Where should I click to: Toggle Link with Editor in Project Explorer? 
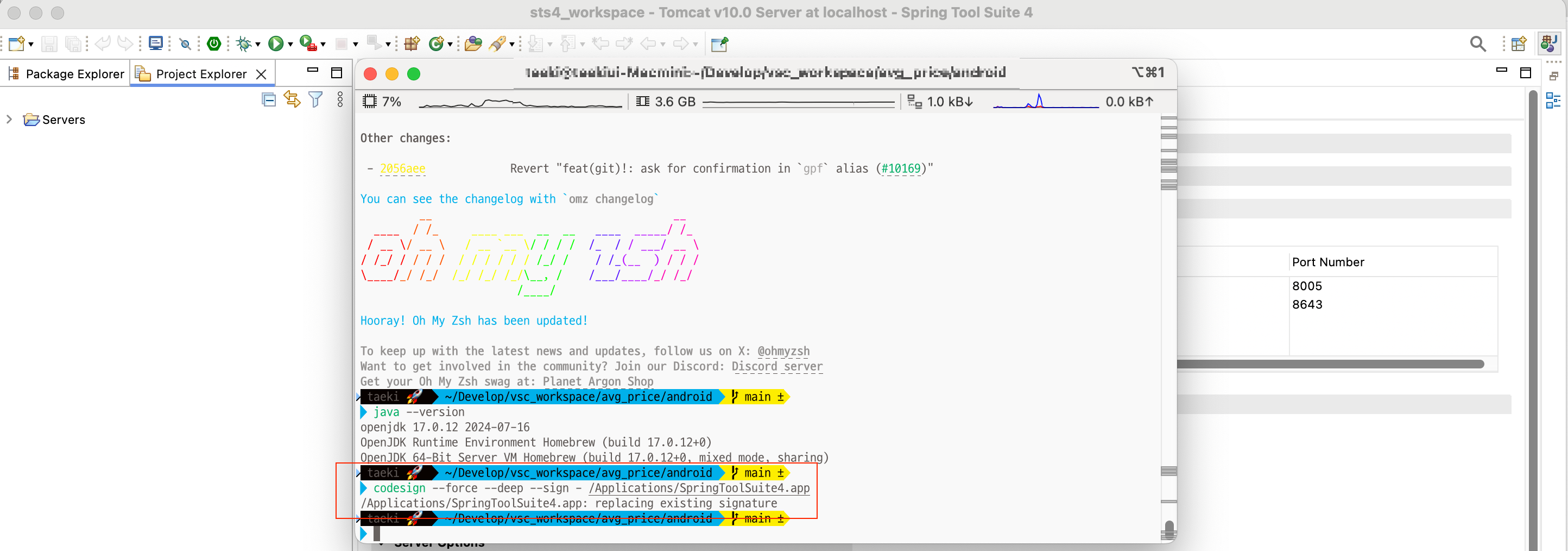point(292,99)
